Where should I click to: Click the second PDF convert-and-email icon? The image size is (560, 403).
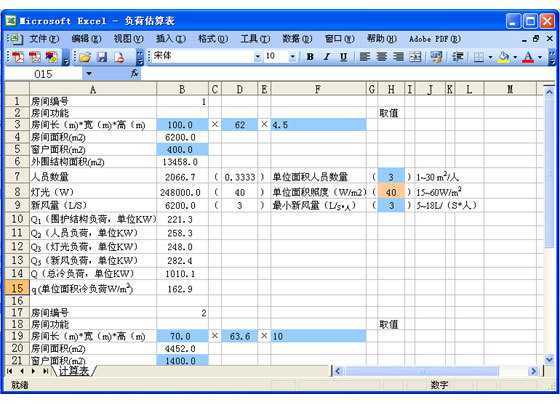(35, 57)
